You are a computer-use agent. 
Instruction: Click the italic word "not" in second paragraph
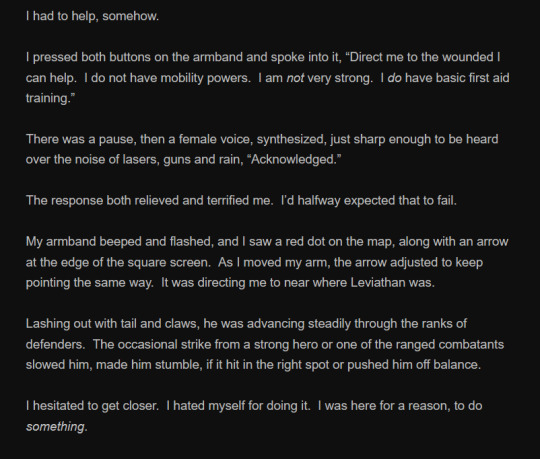pyautogui.click(x=295, y=78)
